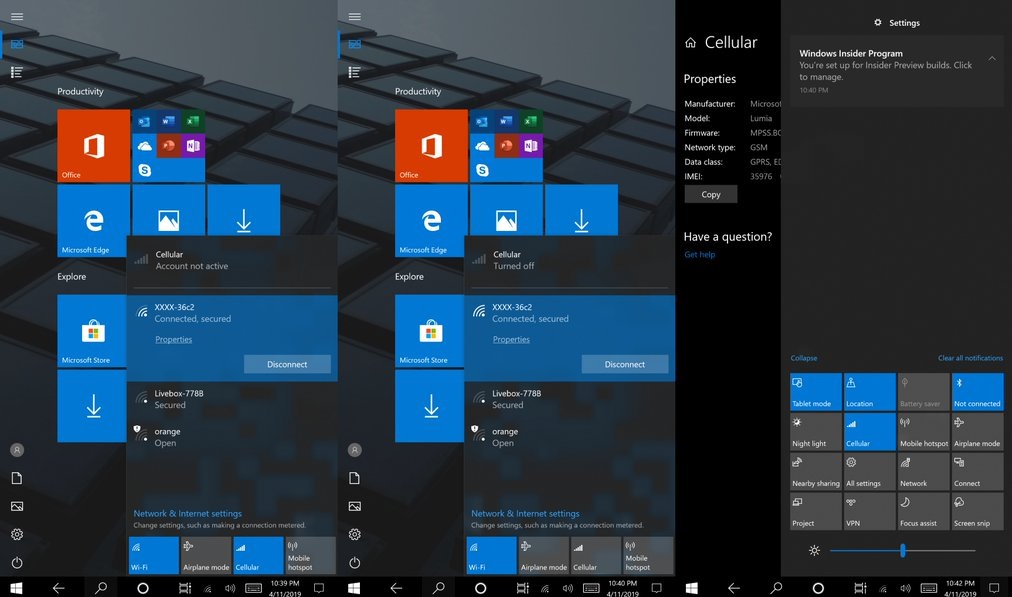Screen dimensions: 1012x597
Task: Launch the Screen snip quick action
Action: [x=977, y=511]
